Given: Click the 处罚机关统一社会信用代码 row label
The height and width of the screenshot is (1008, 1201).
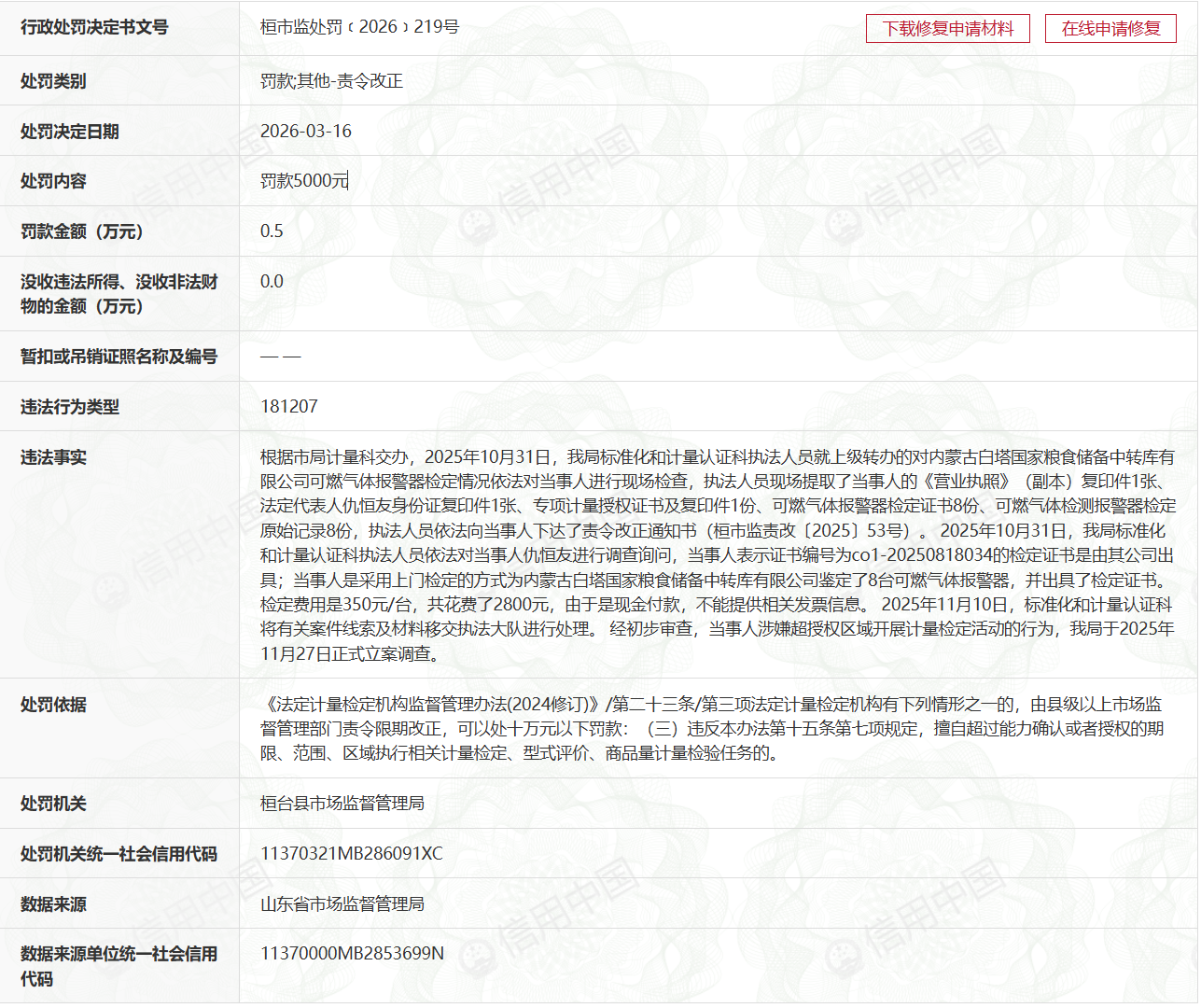Looking at the screenshot, I should (119, 854).
